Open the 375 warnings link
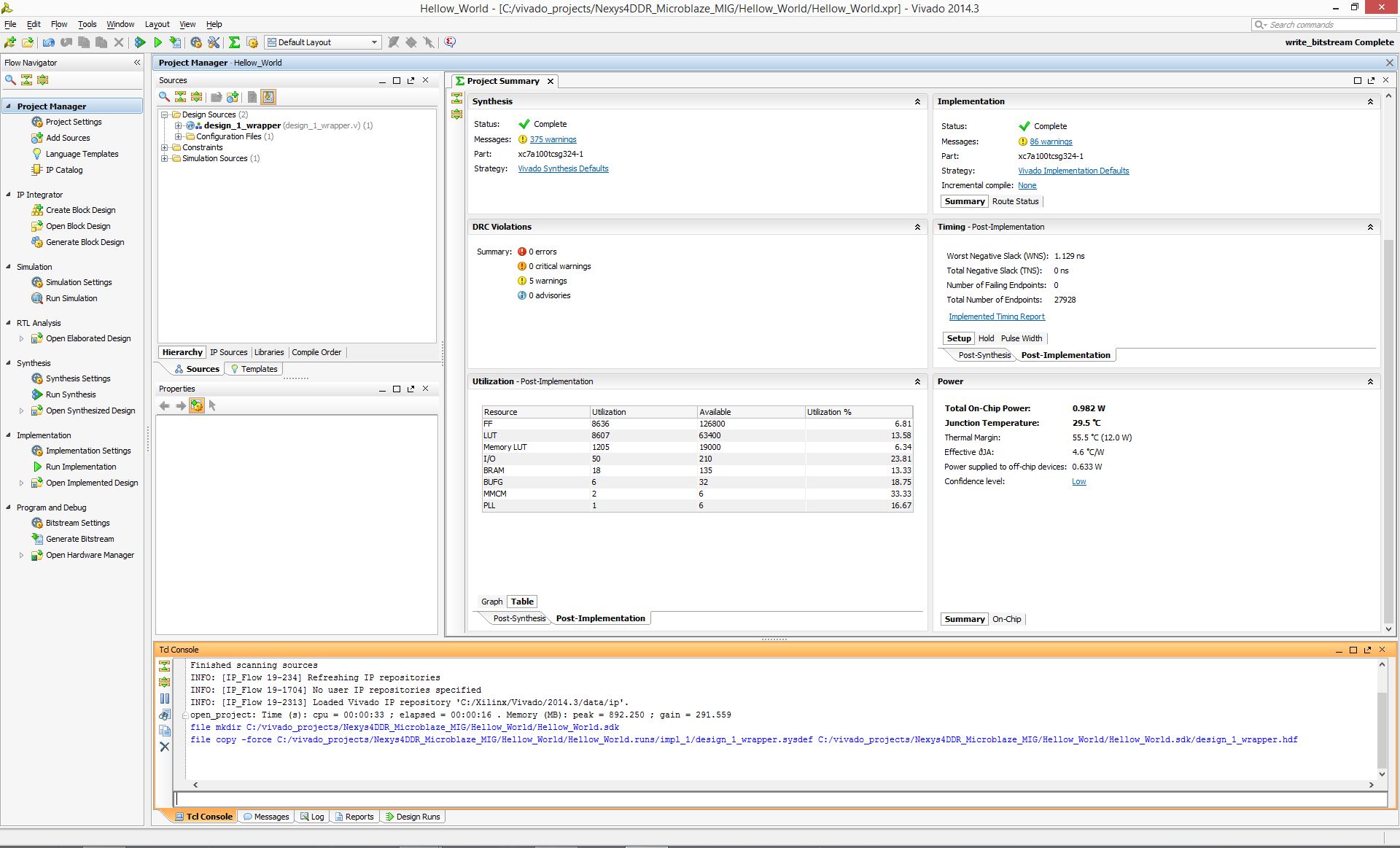The image size is (1400, 848). (x=553, y=139)
